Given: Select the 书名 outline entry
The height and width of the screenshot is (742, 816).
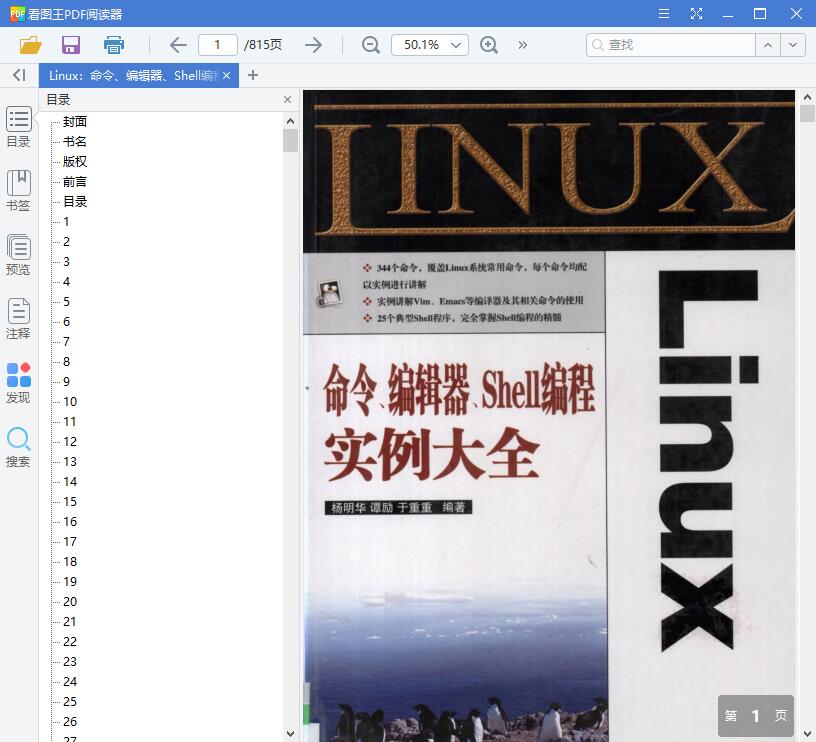Looking at the screenshot, I should click(x=75, y=142).
